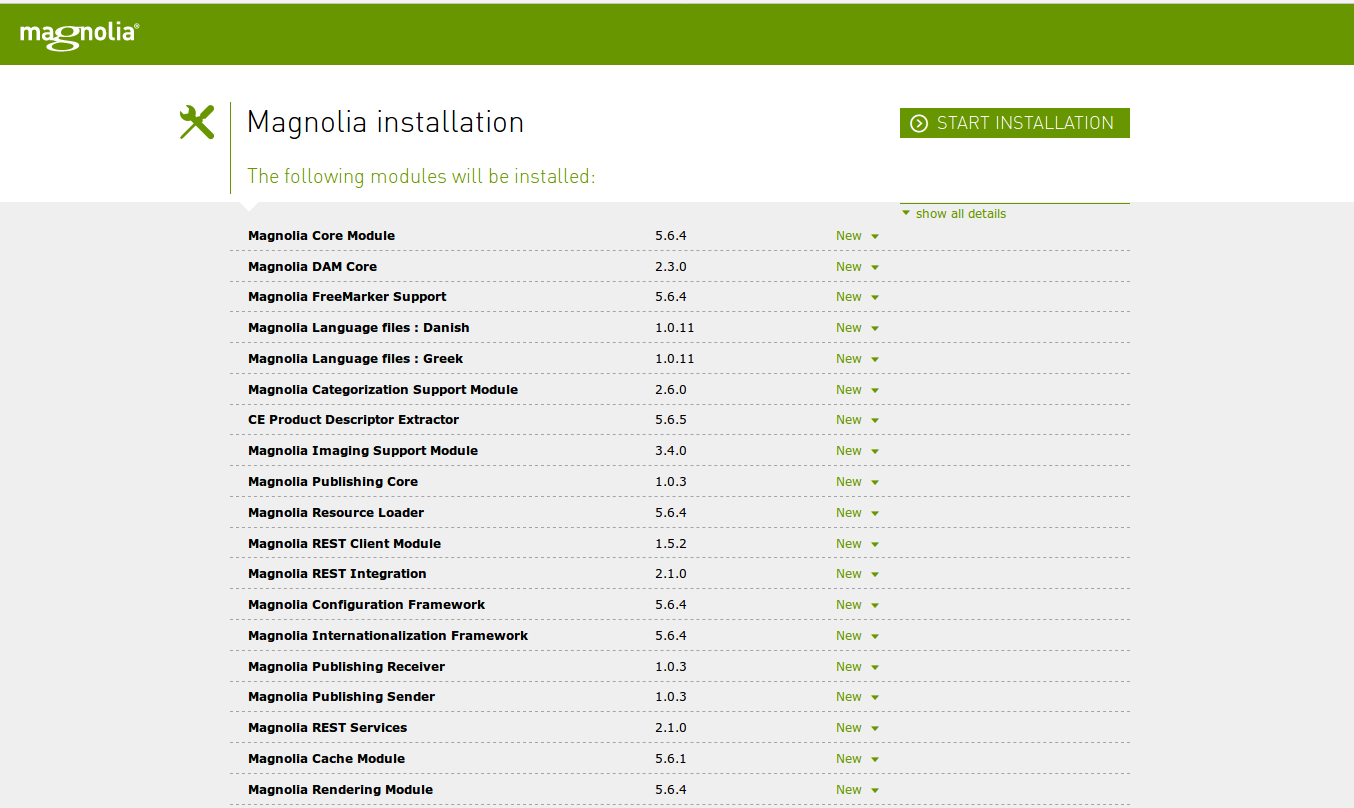Click Magnolia Configuration Framework text
The image size is (1354, 808).
pyautogui.click(x=366, y=605)
